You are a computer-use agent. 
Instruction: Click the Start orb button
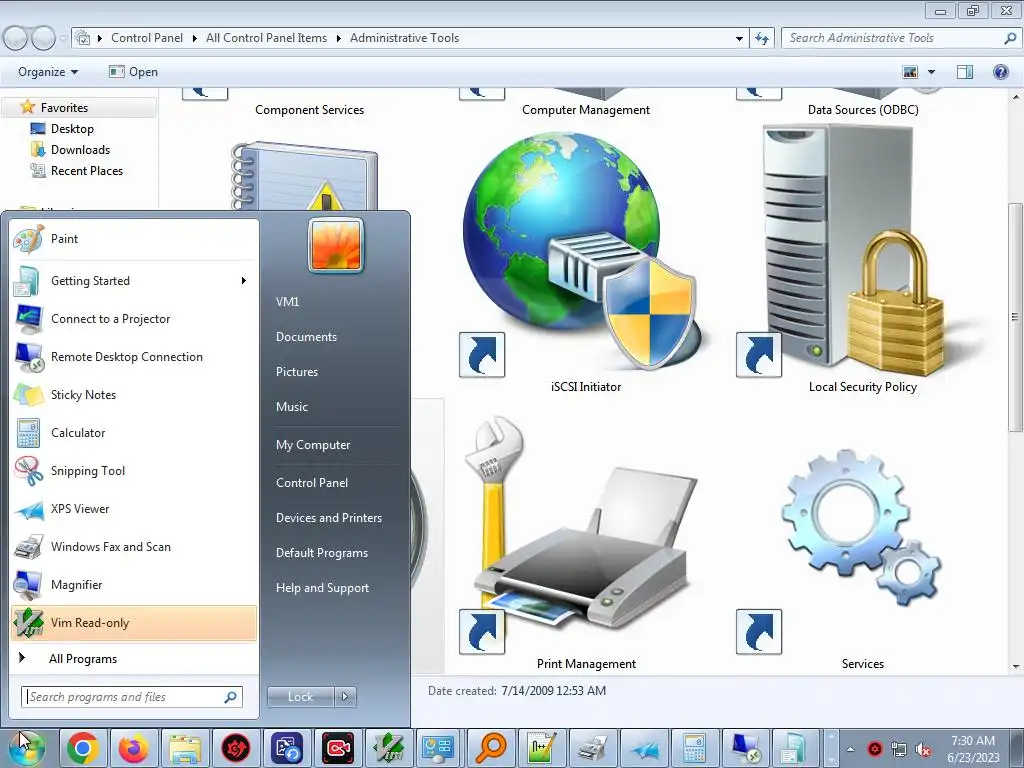click(x=27, y=748)
